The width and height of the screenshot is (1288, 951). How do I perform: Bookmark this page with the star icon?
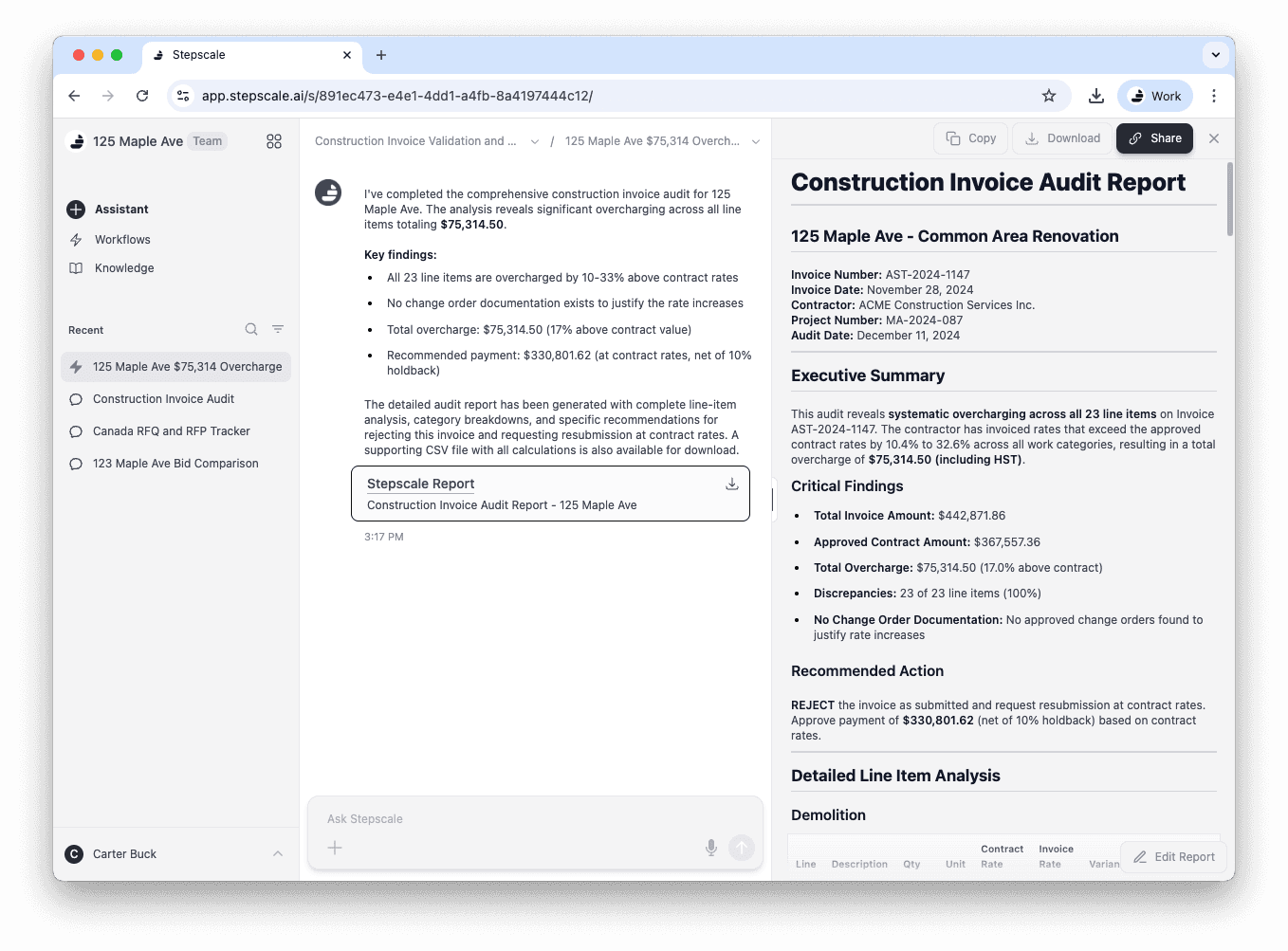click(1049, 96)
